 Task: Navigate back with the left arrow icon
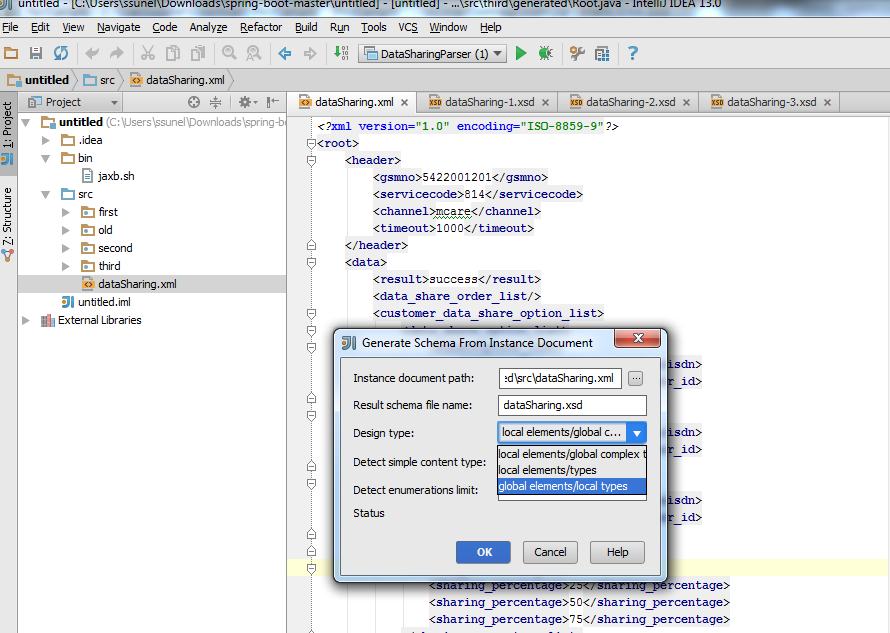click(285, 55)
